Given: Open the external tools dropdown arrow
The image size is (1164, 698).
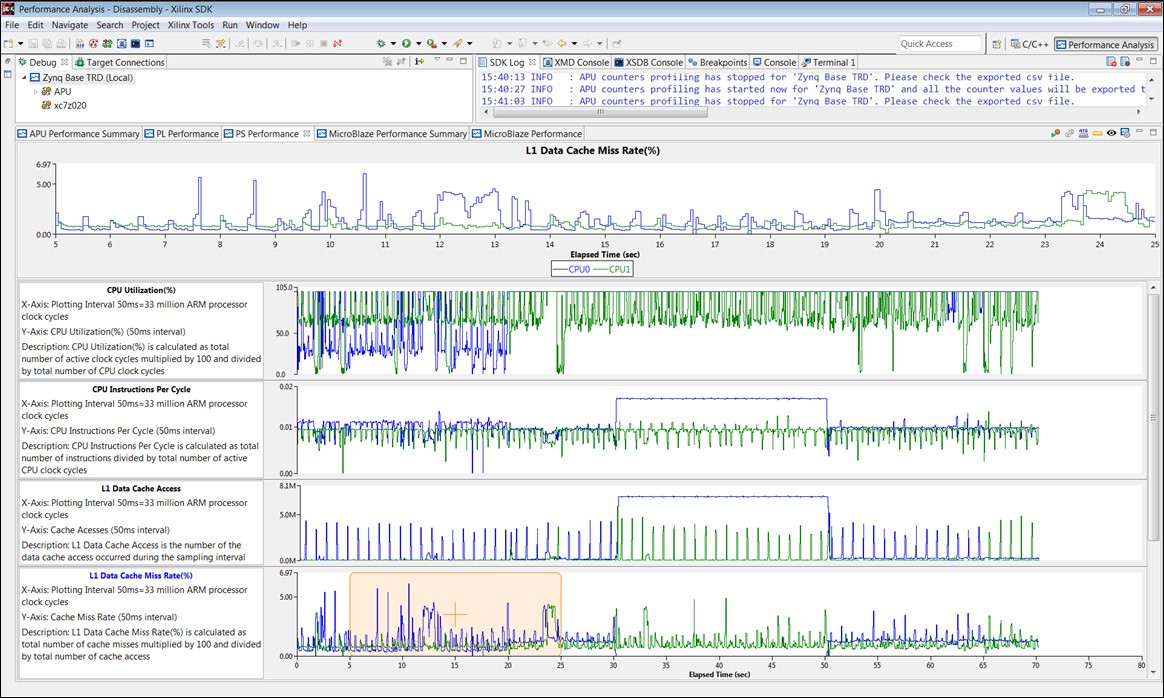Looking at the screenshot, I should click(x=470, y=44).
